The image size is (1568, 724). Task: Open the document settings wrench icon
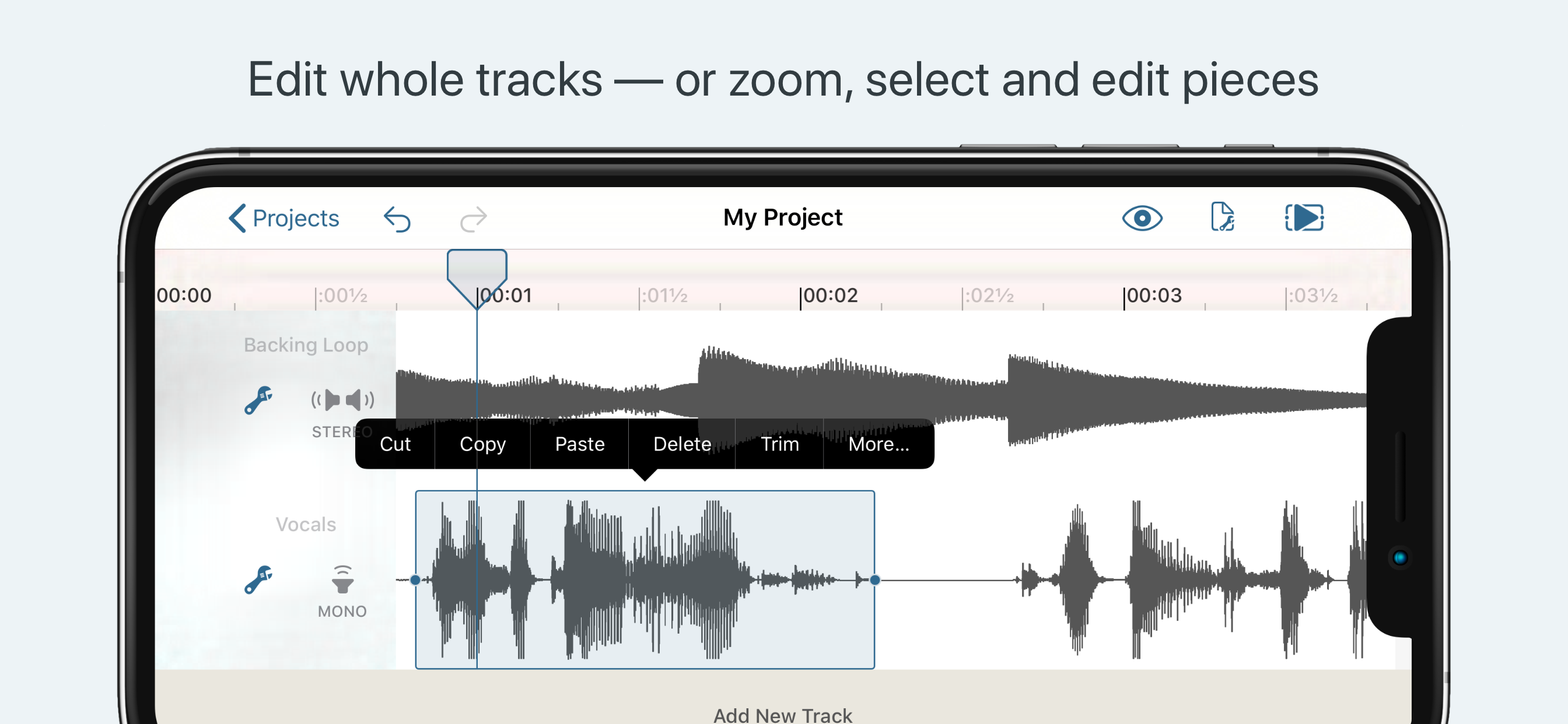(1221, 218)
